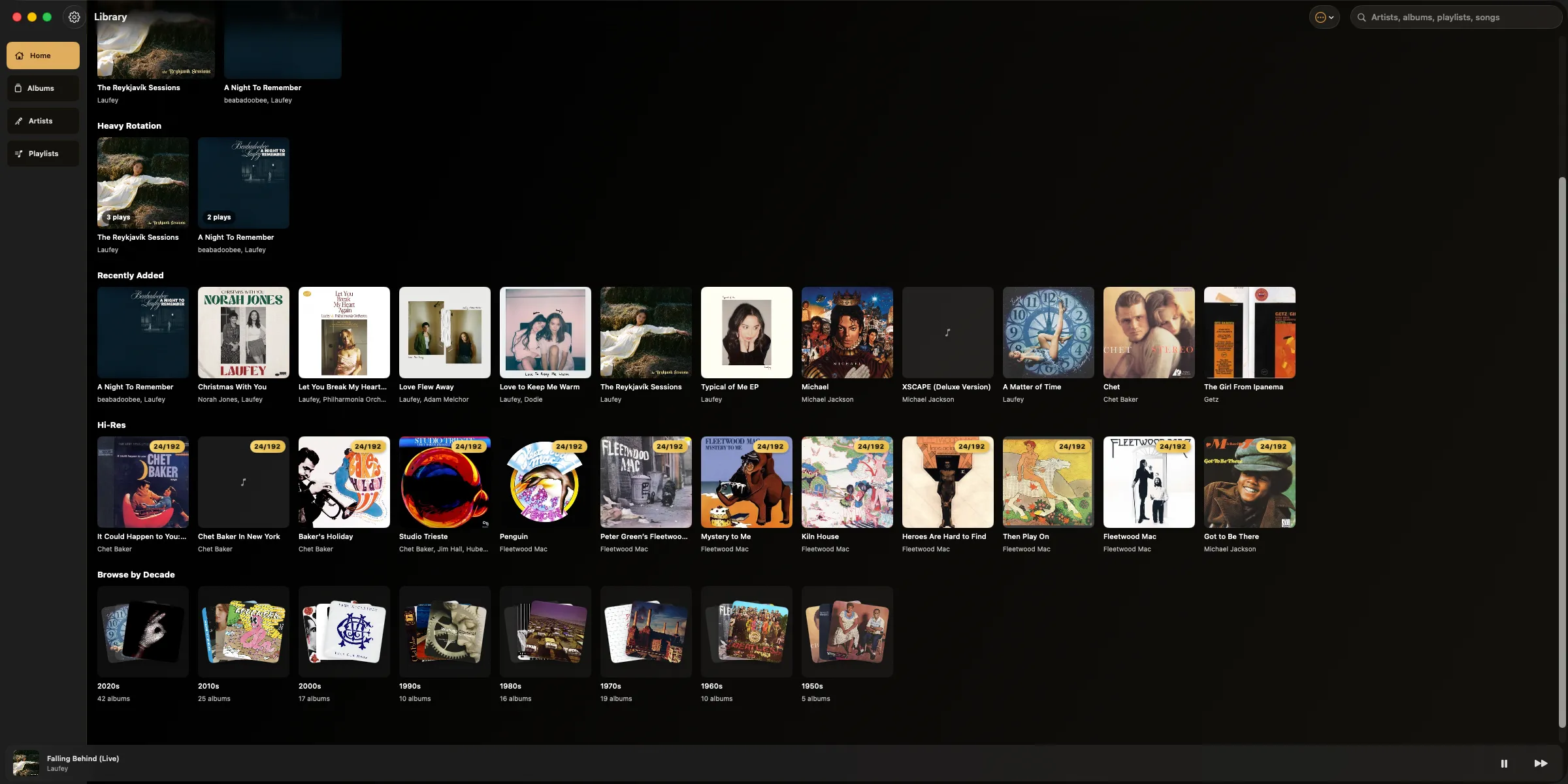Open Then Play On album cover

pyautogui.click(x=1049, y=482)
